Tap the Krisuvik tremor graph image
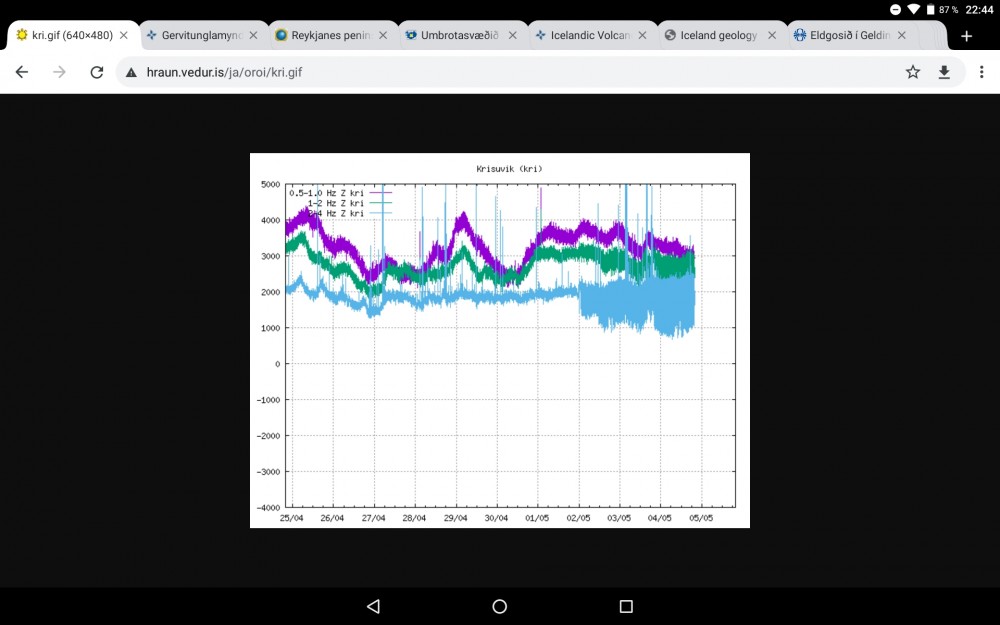Screen dimensions: 1000x625 coord(499,340)
